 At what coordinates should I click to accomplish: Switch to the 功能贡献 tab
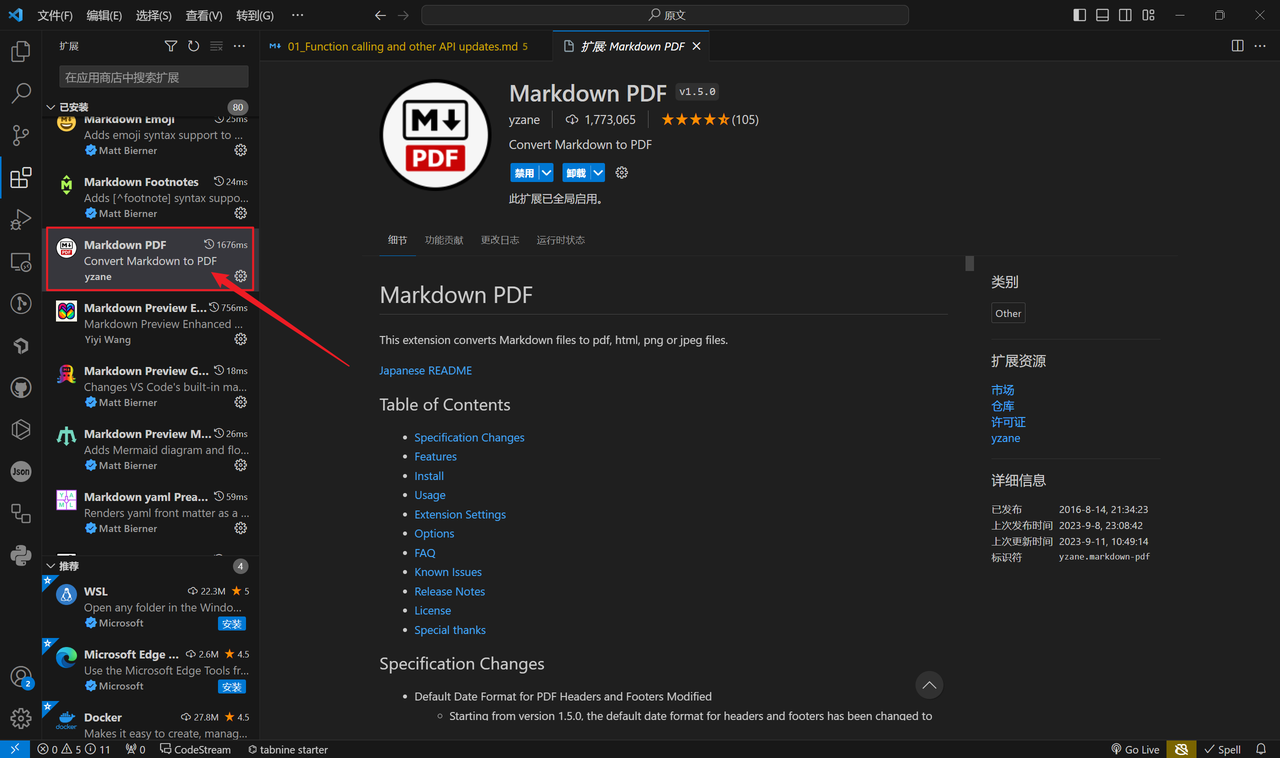coord(444,240)
